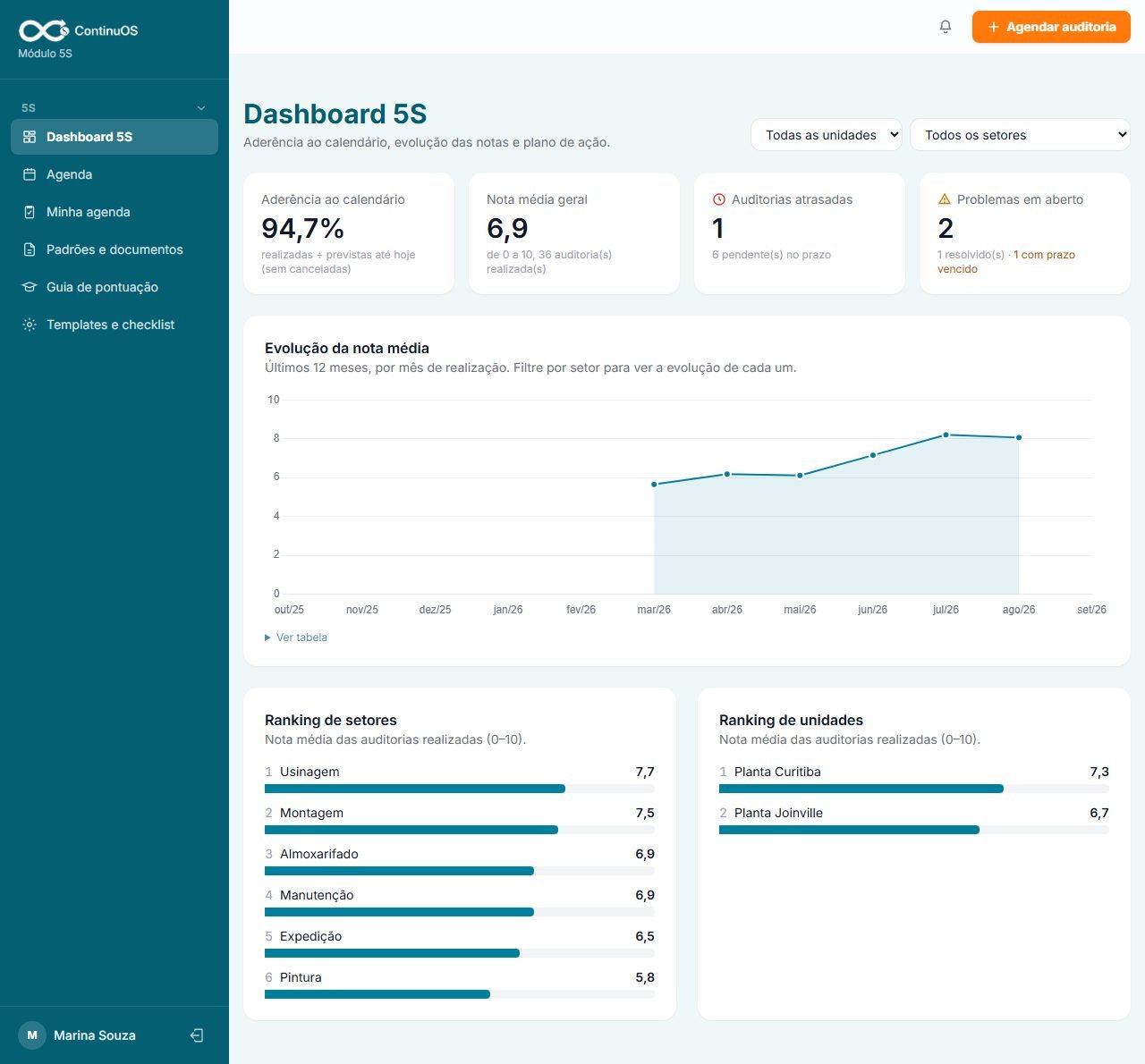Screen dimensions: 1145x1064
Task: Click the Marina Souza user name
Action: [x=95, y=1035]
